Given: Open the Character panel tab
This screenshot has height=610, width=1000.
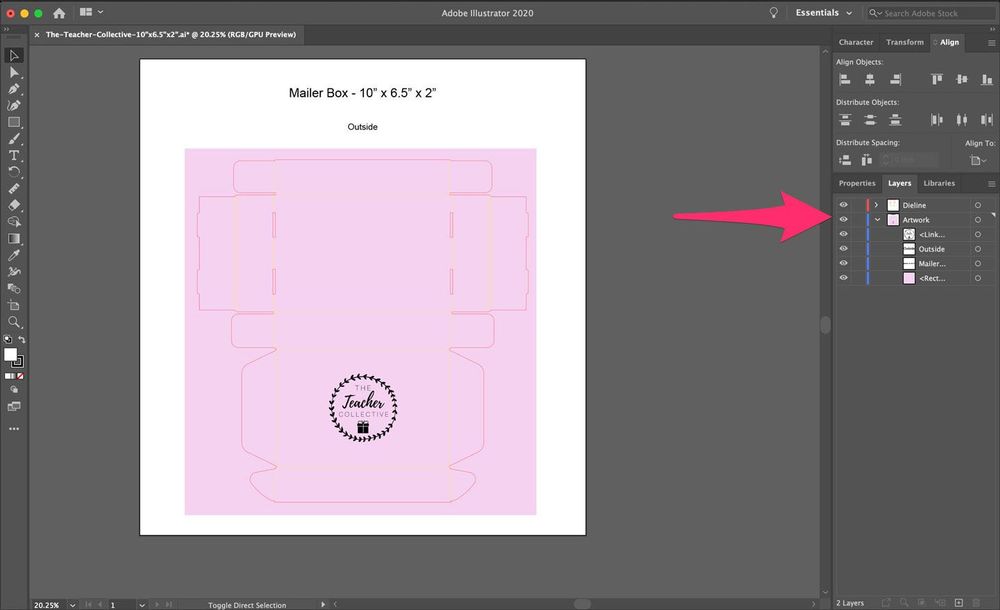Looking at the screenshot, I should coord(856,42).
